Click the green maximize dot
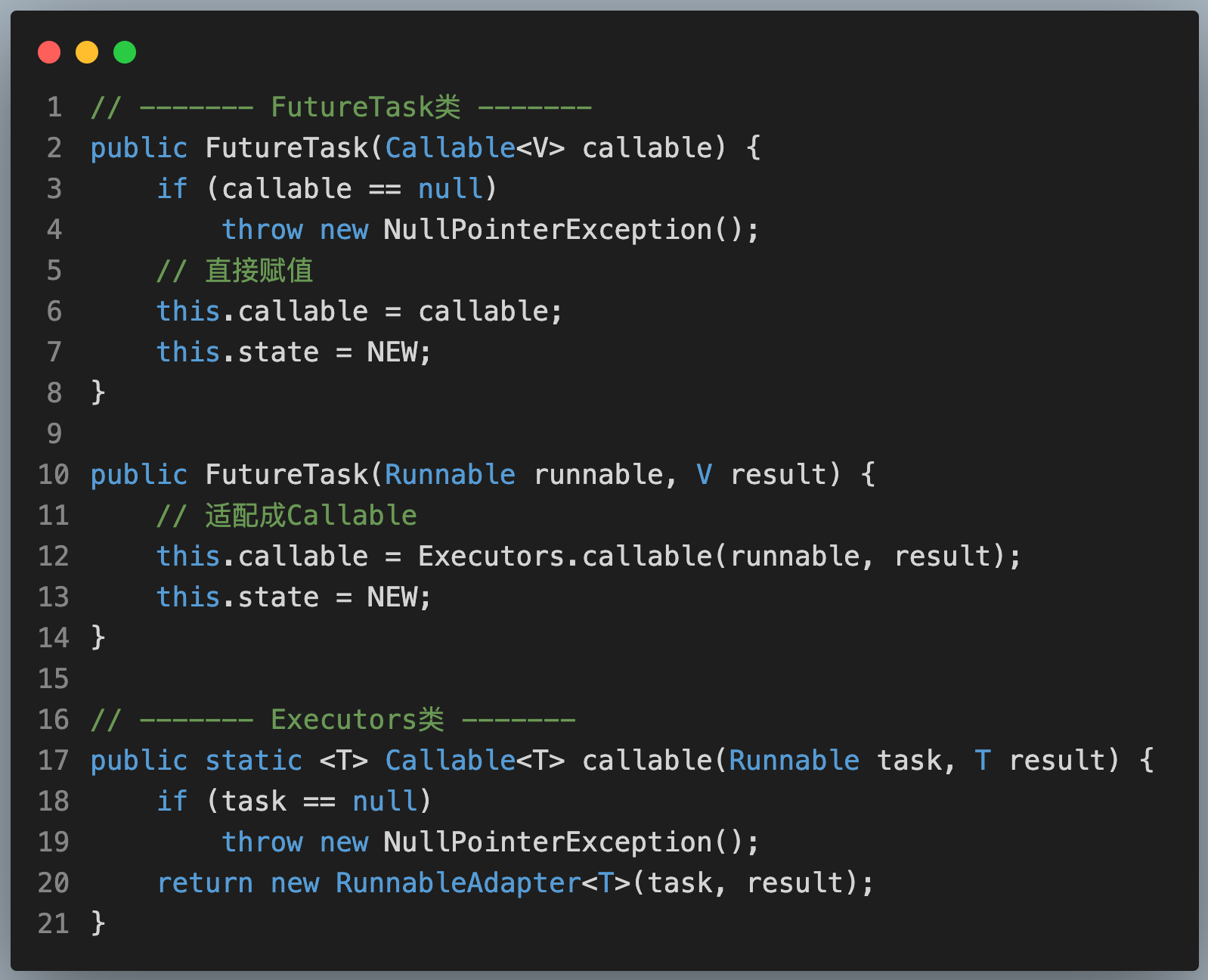Viewport: 1208px width, 980px height. (x=125, y=52)
